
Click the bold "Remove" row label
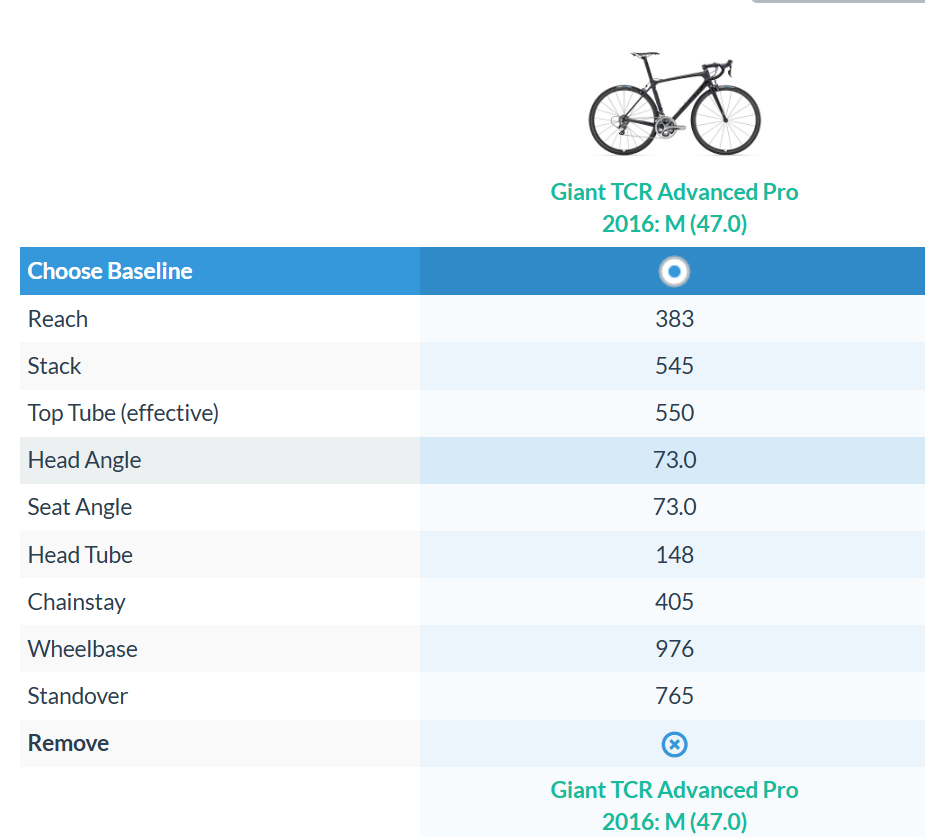click(68, 743)
